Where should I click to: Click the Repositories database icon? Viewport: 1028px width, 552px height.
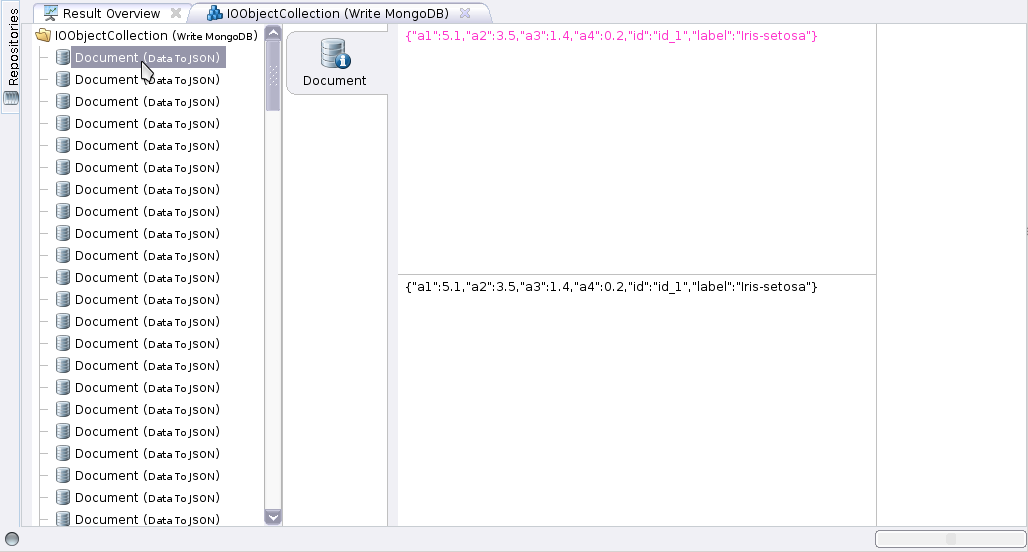(x=12, y=98)
